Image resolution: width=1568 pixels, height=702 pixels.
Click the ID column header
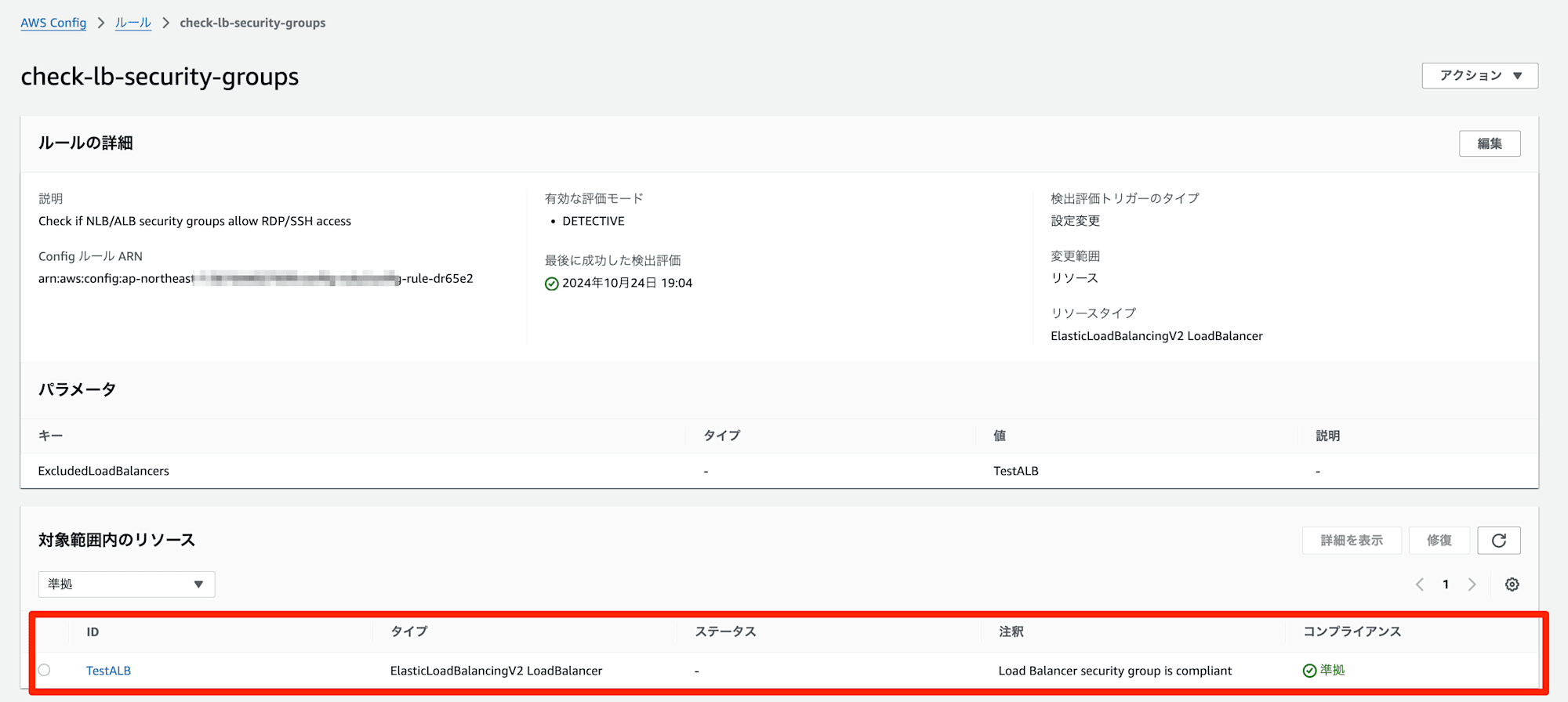93,632
